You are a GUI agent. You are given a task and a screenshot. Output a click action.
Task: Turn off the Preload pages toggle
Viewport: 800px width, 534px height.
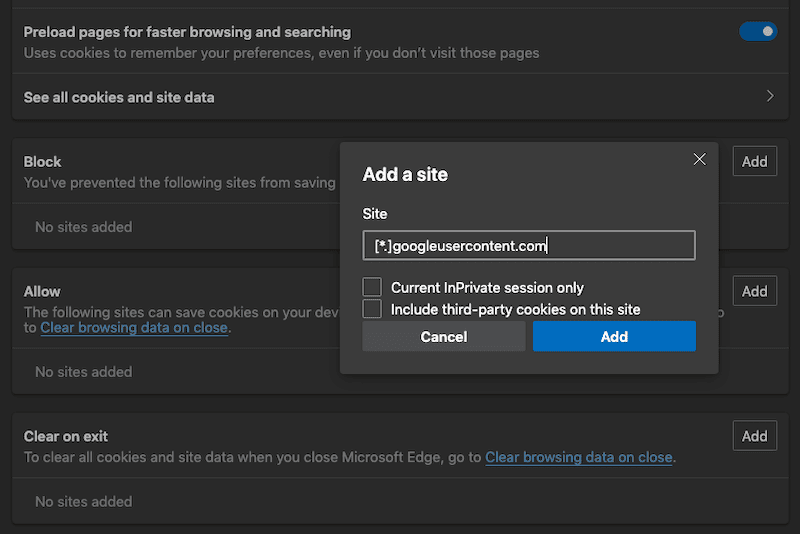(x=757, y=32)
